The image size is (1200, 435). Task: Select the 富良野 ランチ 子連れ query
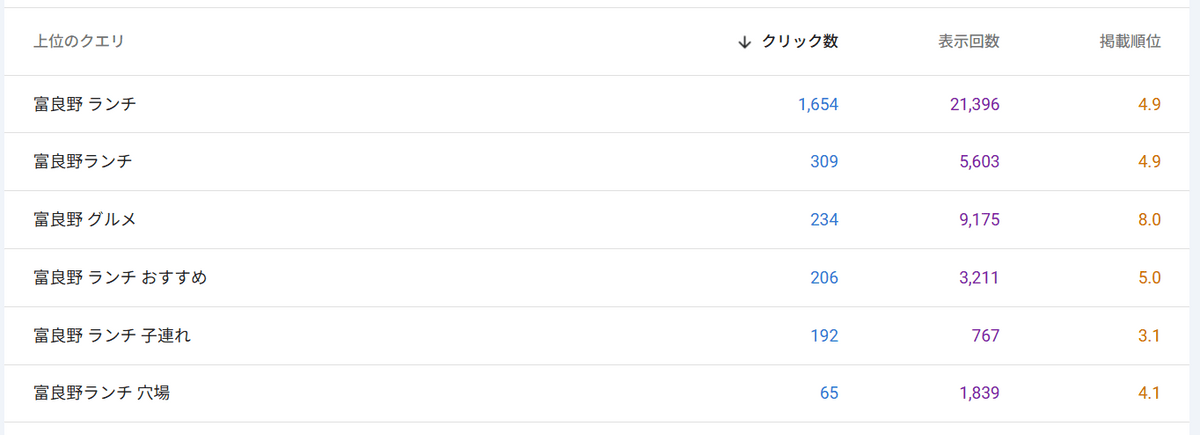tap(111, 336)
